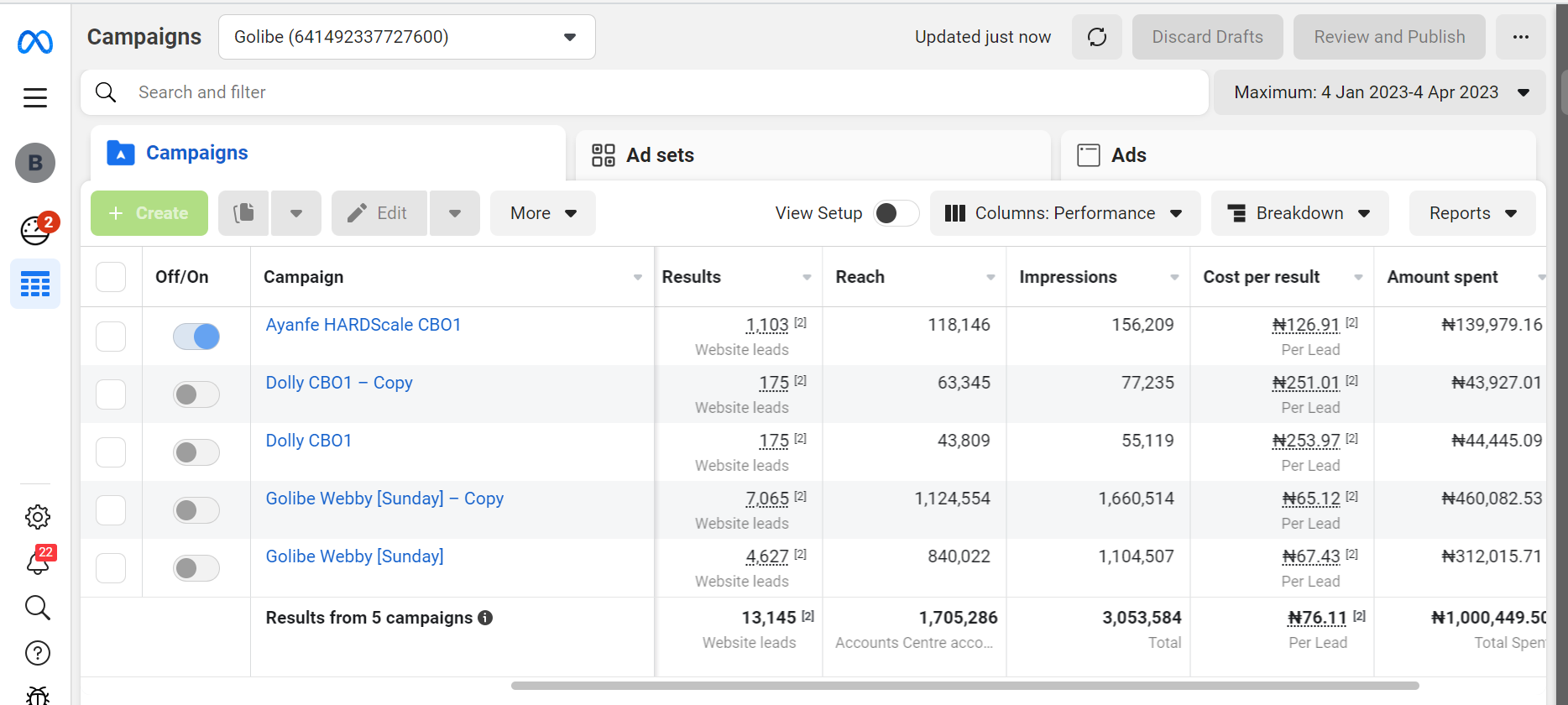
Task: Click the duplicate campaign icon
Action: tap(243, 213)
